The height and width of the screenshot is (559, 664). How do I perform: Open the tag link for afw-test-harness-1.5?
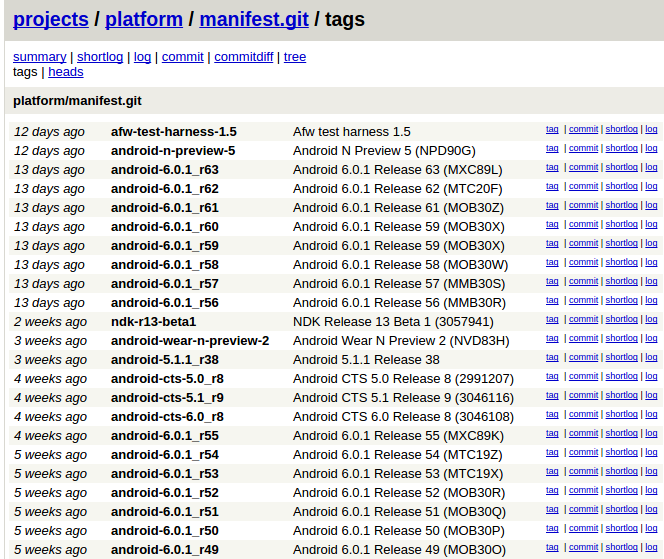(552, 129)
